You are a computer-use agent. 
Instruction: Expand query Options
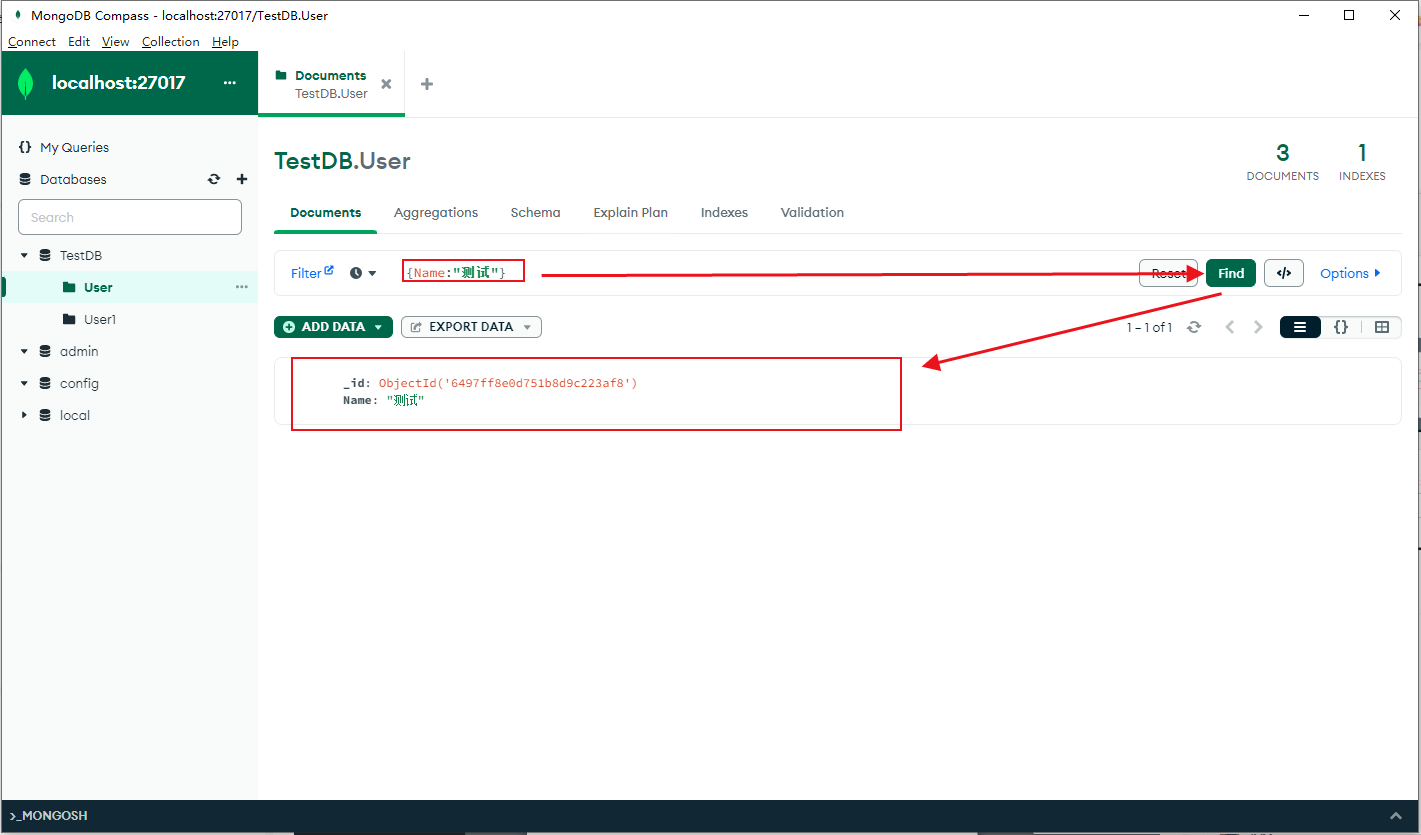[1350, 273]
